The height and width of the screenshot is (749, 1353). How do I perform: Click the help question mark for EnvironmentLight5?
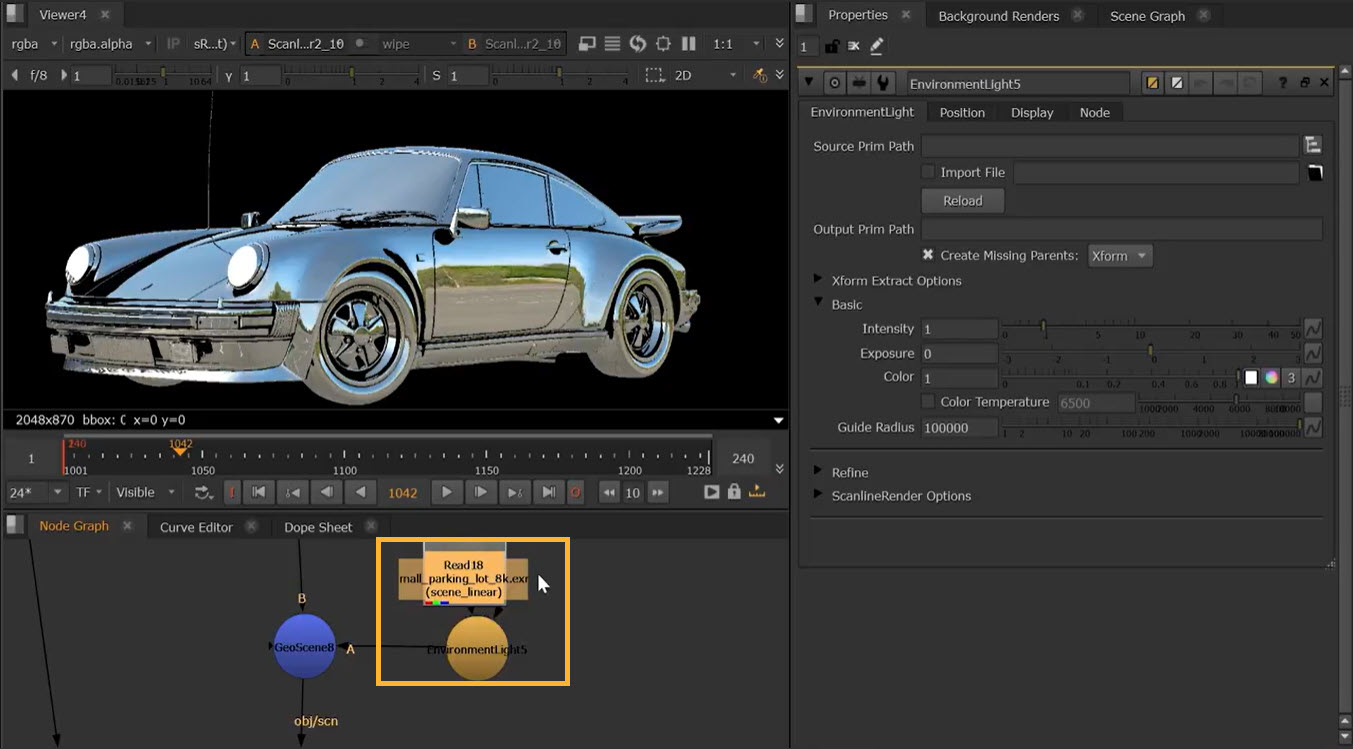1282,84
